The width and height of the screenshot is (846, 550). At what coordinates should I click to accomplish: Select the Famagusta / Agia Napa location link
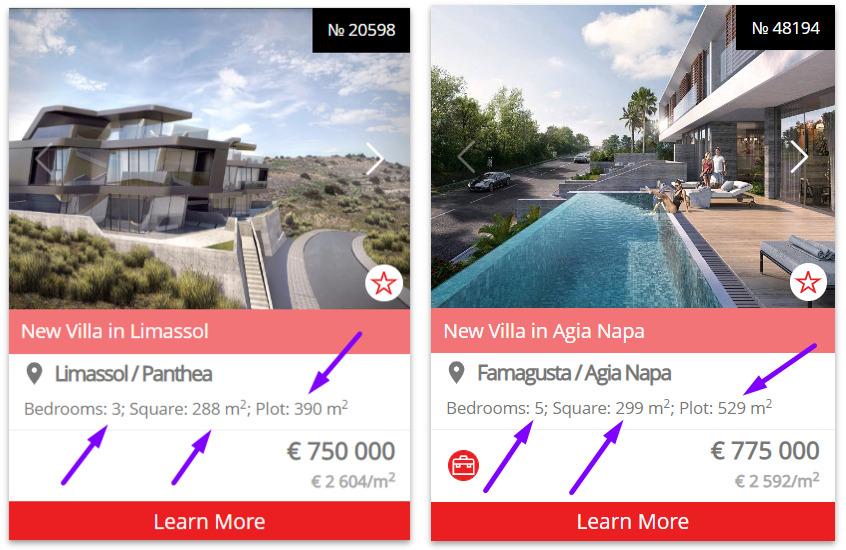click(574, 373)
